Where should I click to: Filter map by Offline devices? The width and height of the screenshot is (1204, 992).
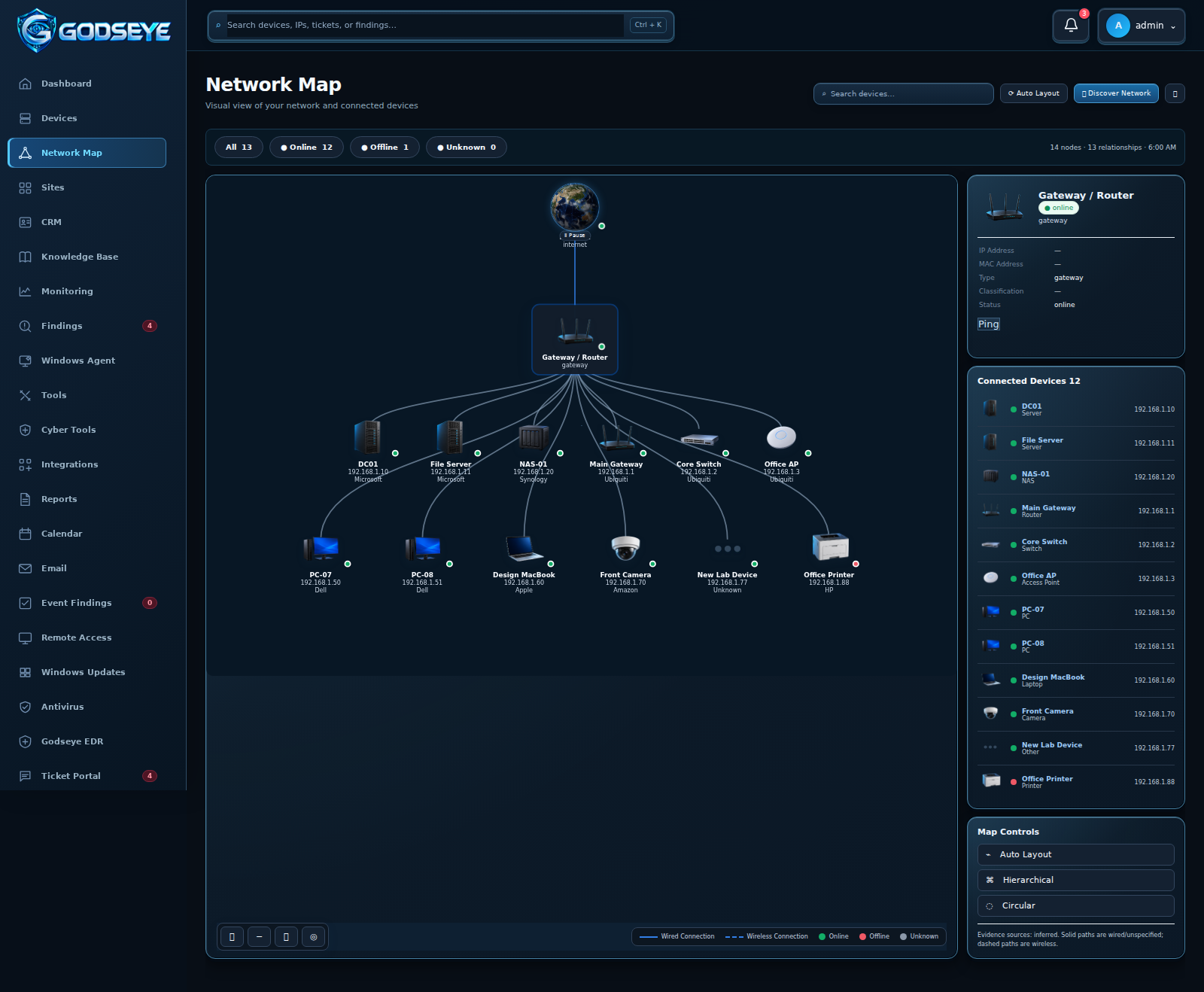385,148
